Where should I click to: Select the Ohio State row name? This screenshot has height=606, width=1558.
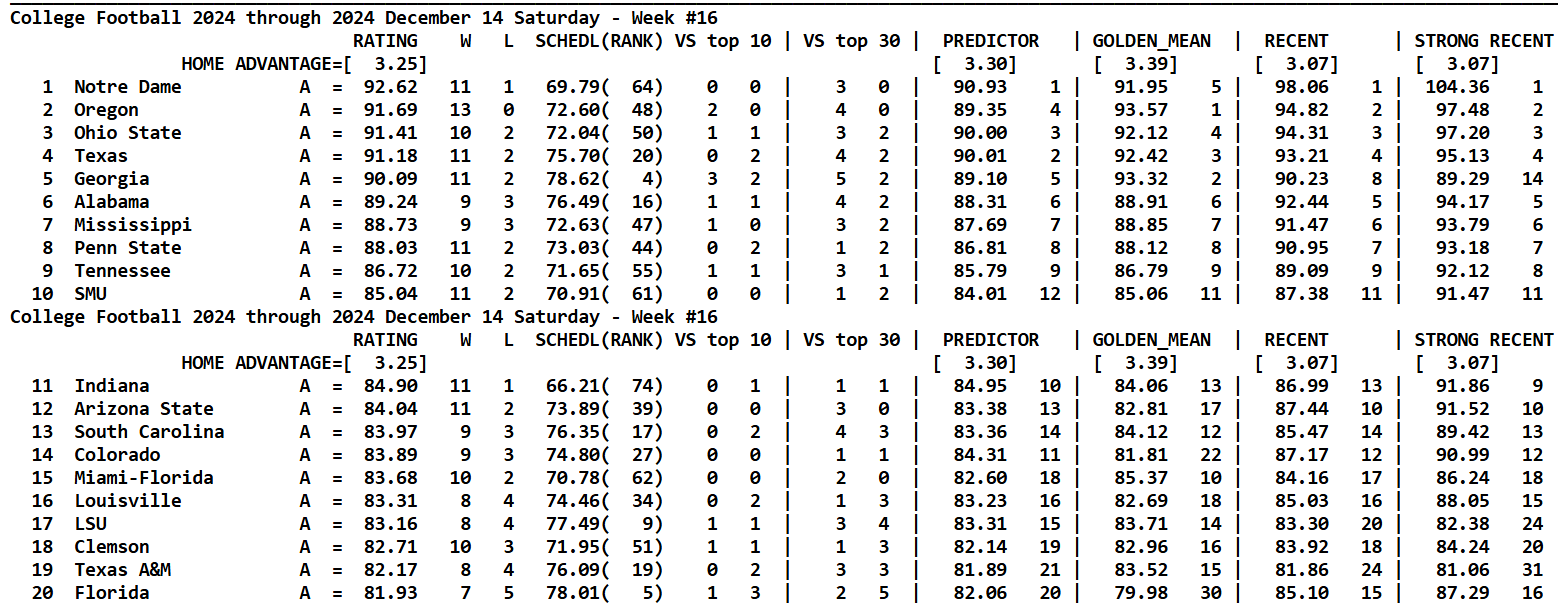(128, 133)
